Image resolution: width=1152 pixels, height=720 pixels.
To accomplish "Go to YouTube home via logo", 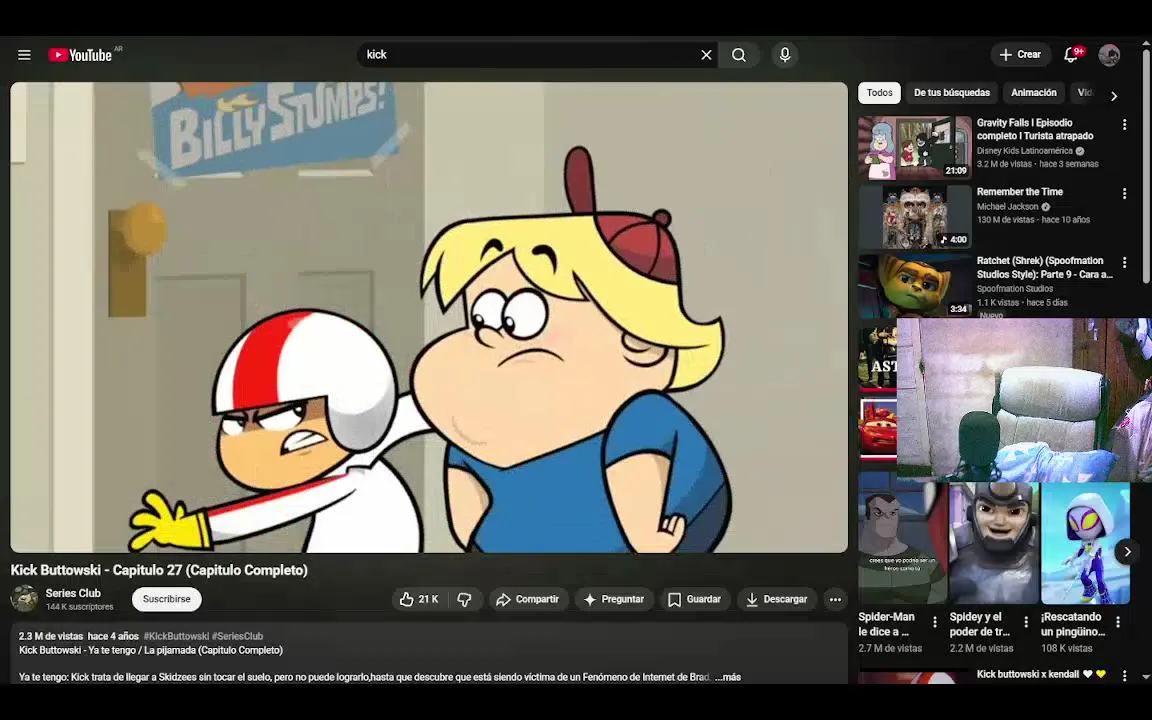I will tap(80, 55).
